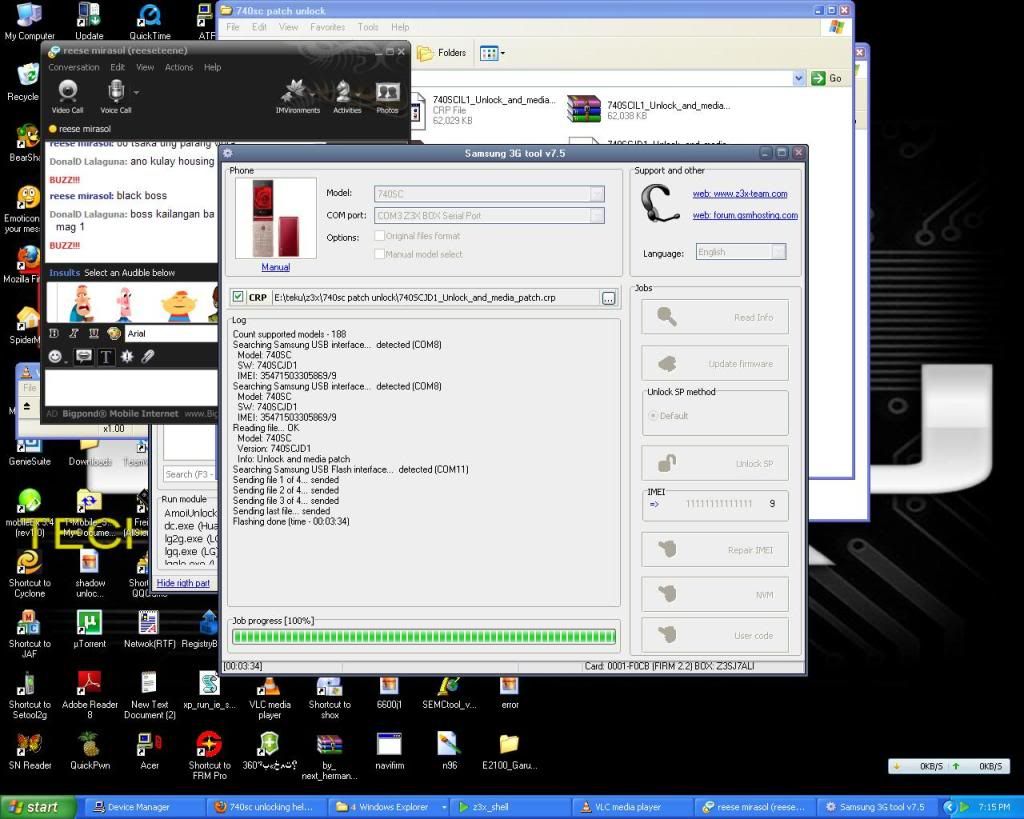The height and width of the screenshot is (819, 1024).
Task: Open the Conversation menu in the messenger
Action: click(74, 68)
